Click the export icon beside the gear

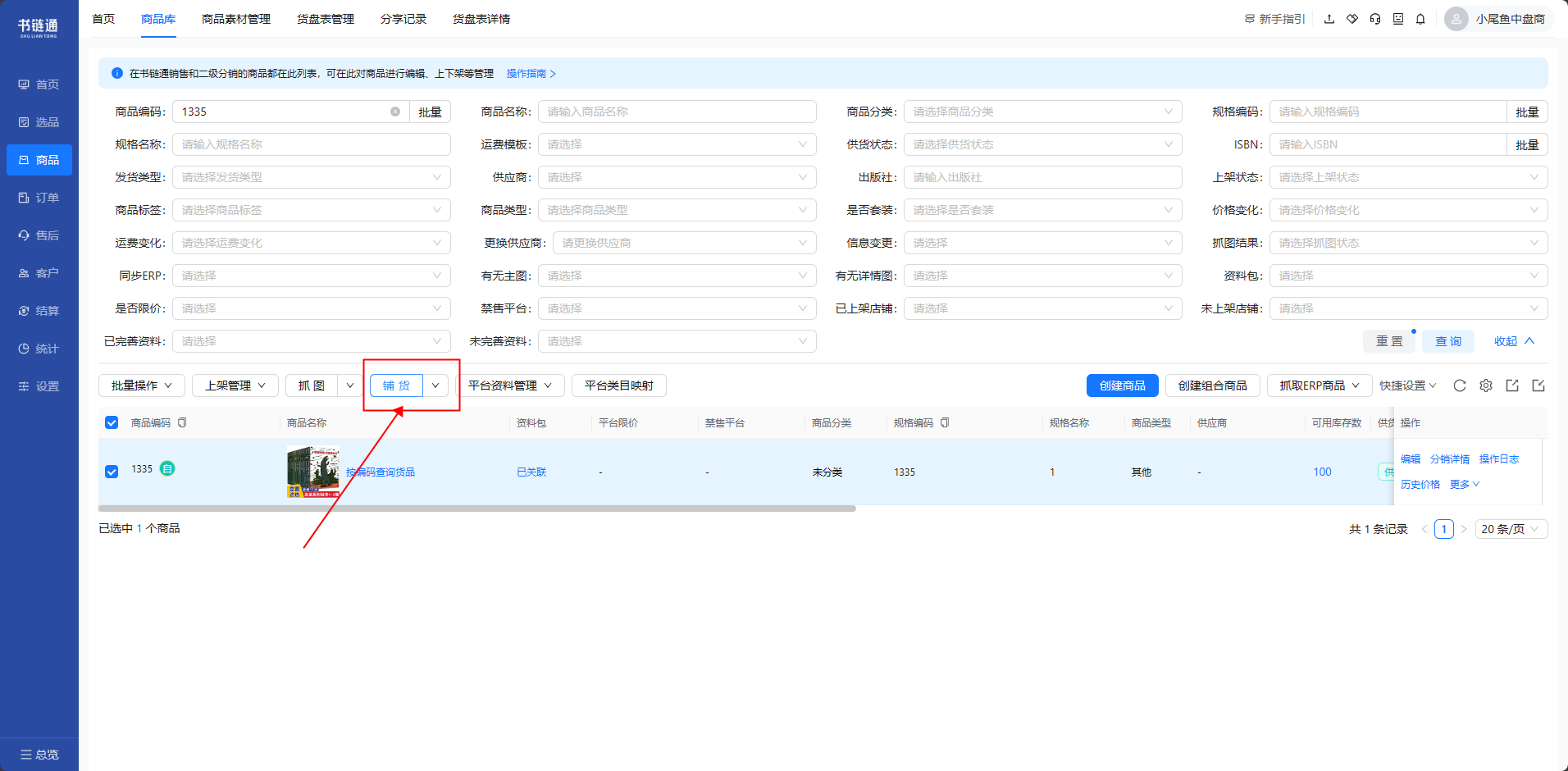[1512, 385]
